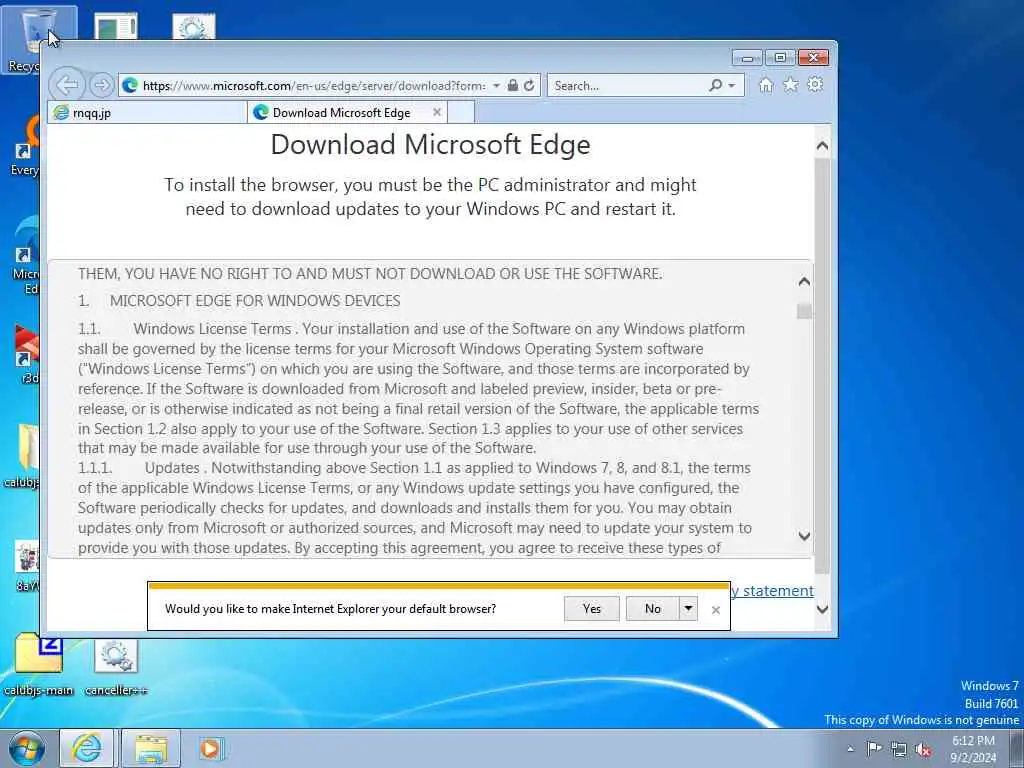Open the Windows Start menu
Viewport: 1024px width, 768px height.
(26, 749)
